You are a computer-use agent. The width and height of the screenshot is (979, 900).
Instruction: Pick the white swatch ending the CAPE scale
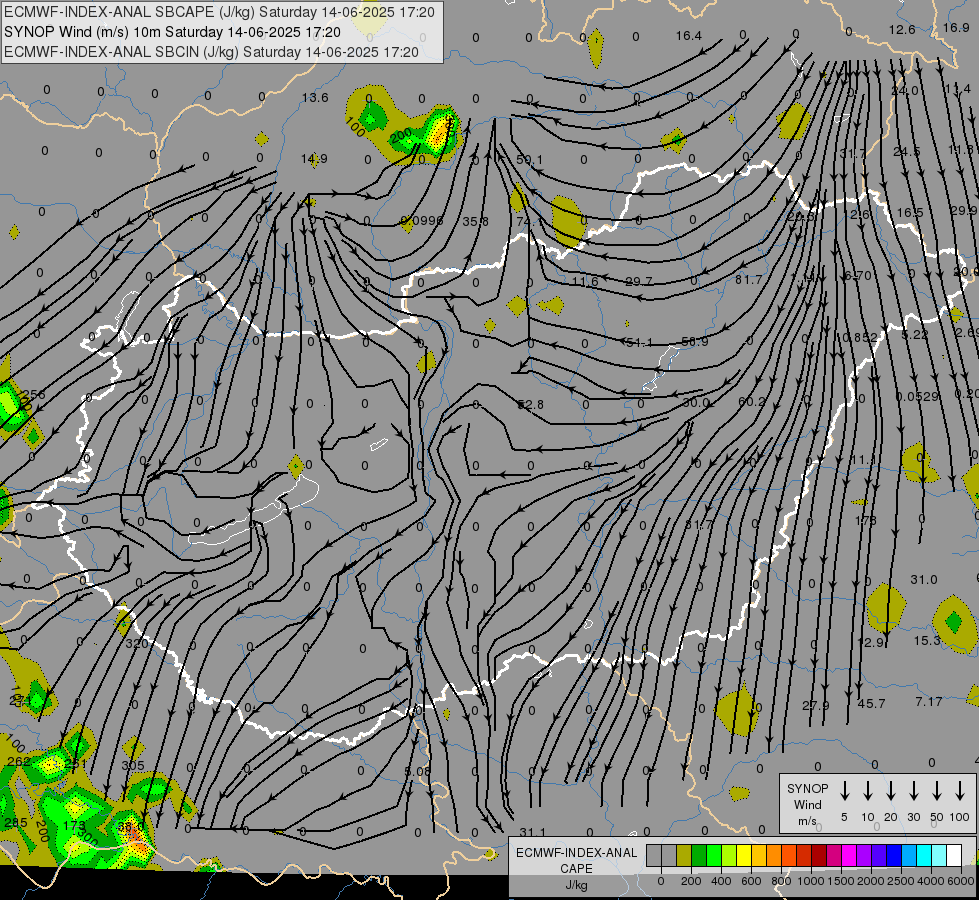pyautogui.click(x=954, y=856)
